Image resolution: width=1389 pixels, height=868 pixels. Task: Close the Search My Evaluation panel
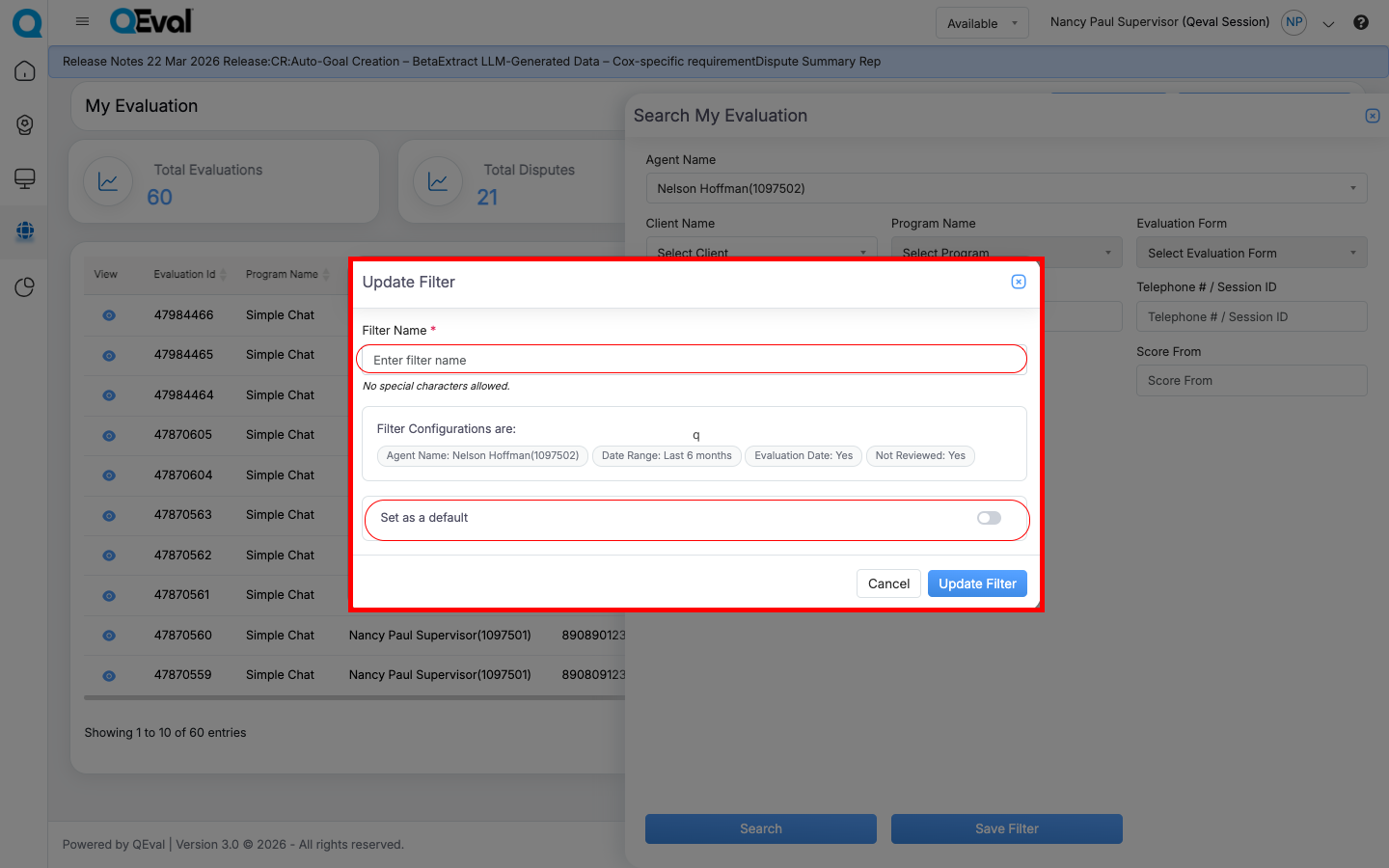click(x=1372, y=116)
